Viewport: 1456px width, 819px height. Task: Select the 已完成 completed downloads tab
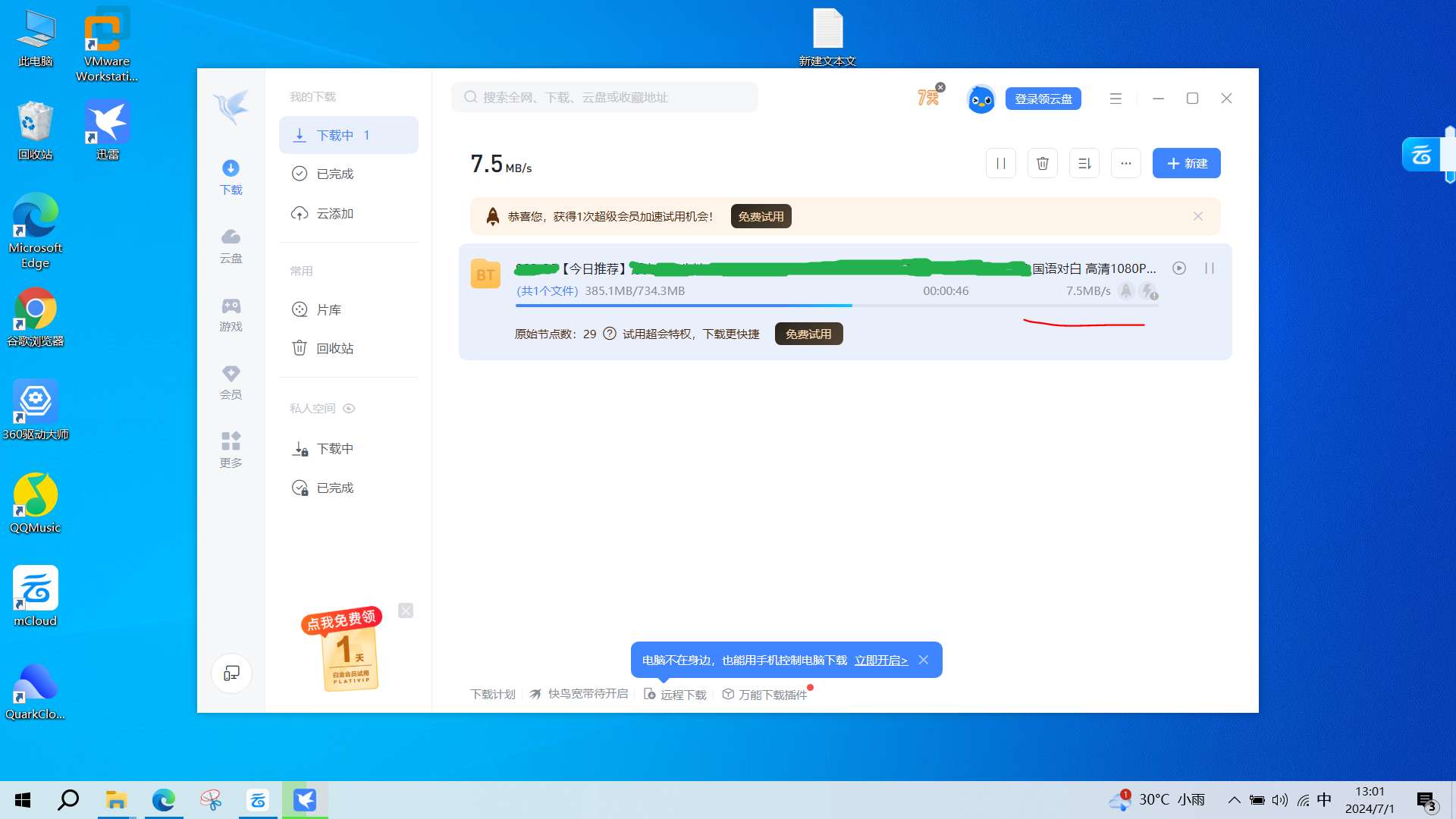pyautogui.click(x=334, y=174)
